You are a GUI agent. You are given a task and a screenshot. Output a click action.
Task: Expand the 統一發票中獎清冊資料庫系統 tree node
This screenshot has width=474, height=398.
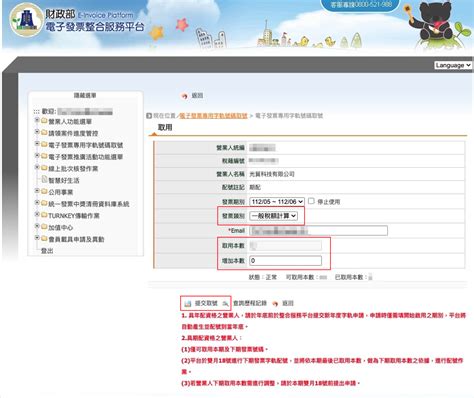(37, 202)
